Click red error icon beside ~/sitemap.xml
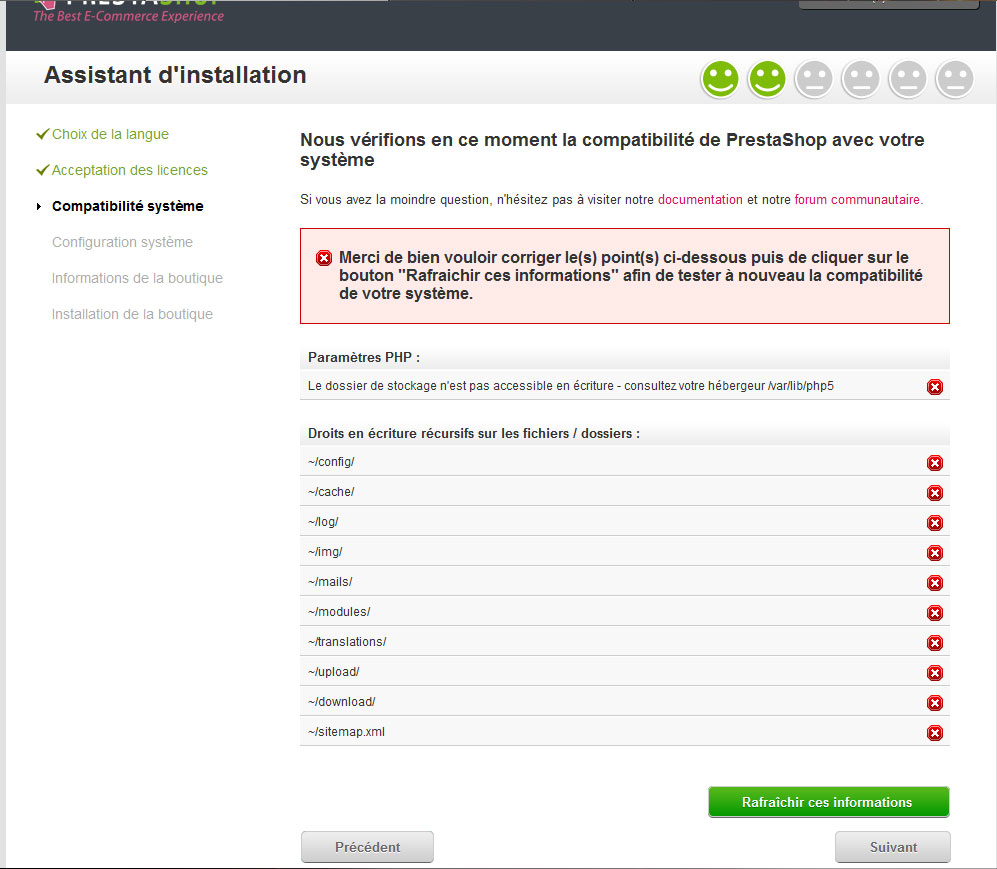This screenshot has width=997, height=869. tap(935, 733)
